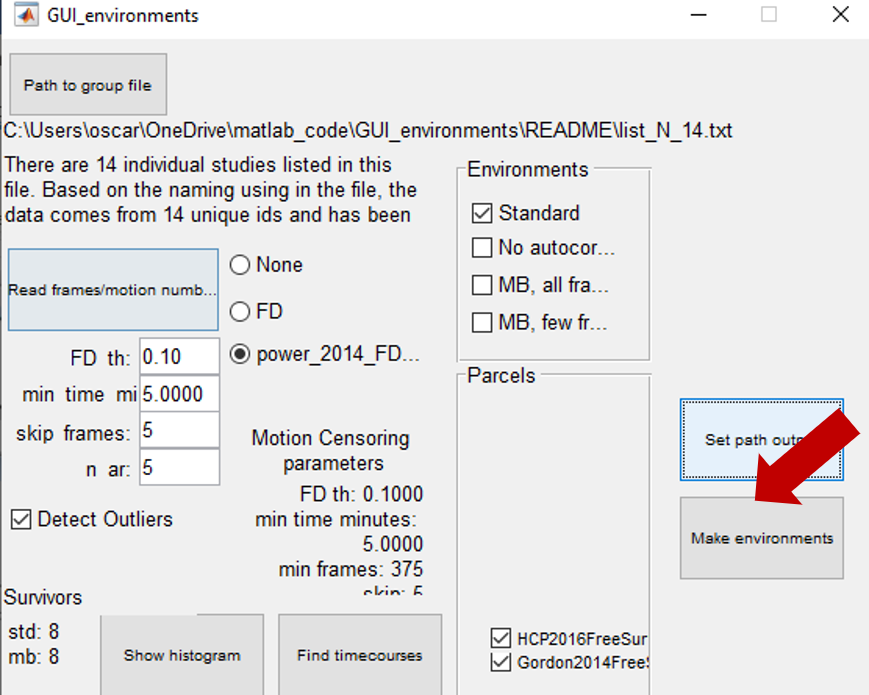Screen dimensions: 869x695
Task: Click the Survivors label
Action: click(x=43, y=597)
